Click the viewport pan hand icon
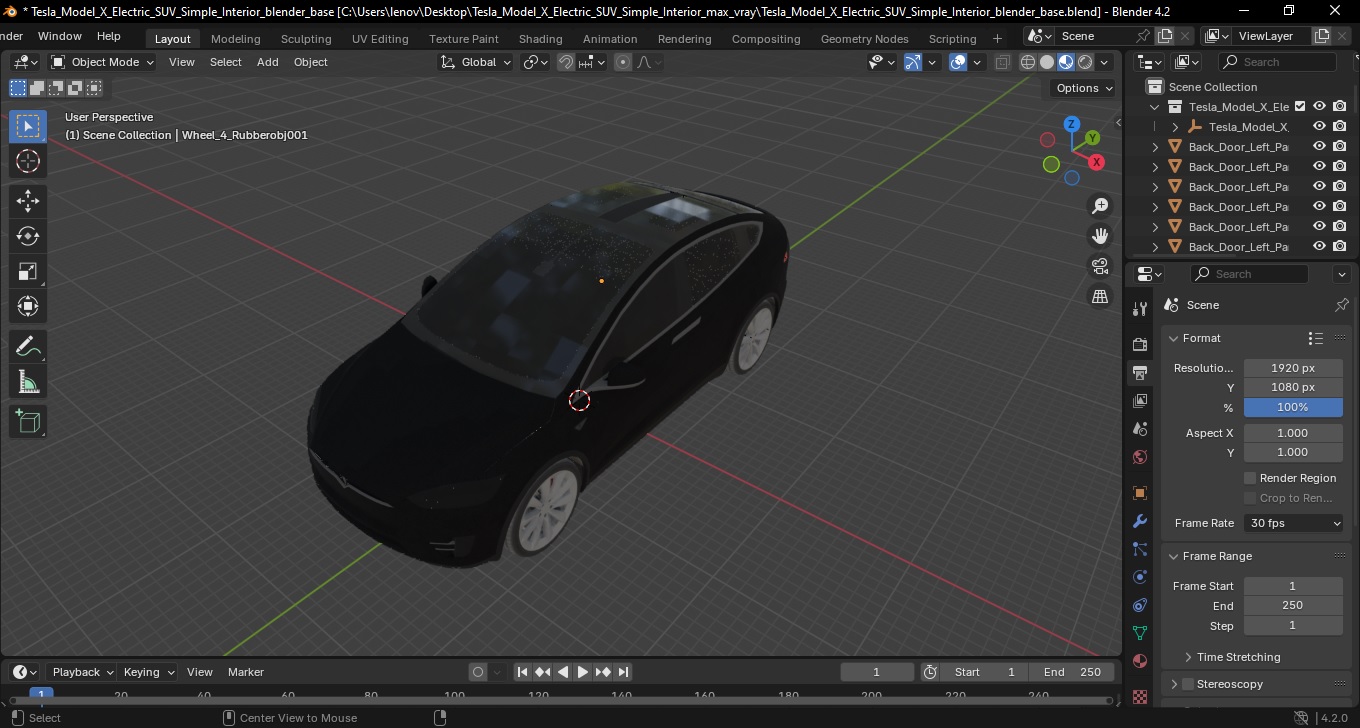 [x=1100, y=236]
